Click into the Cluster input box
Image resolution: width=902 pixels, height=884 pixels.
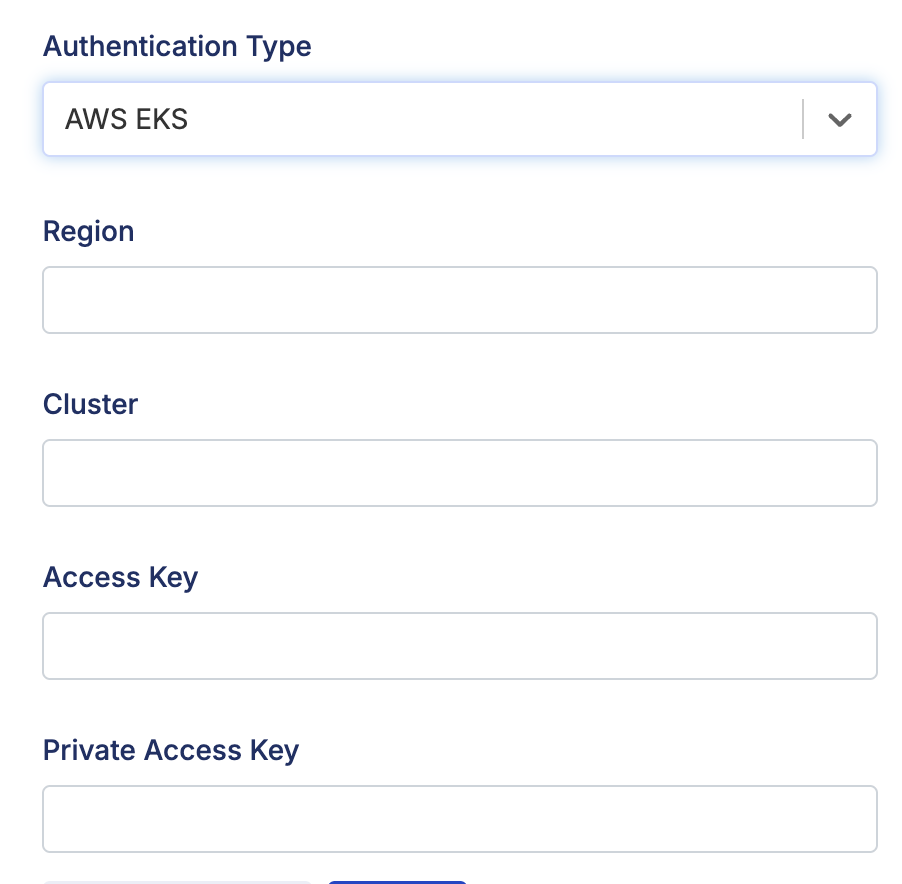click(459, 473)
